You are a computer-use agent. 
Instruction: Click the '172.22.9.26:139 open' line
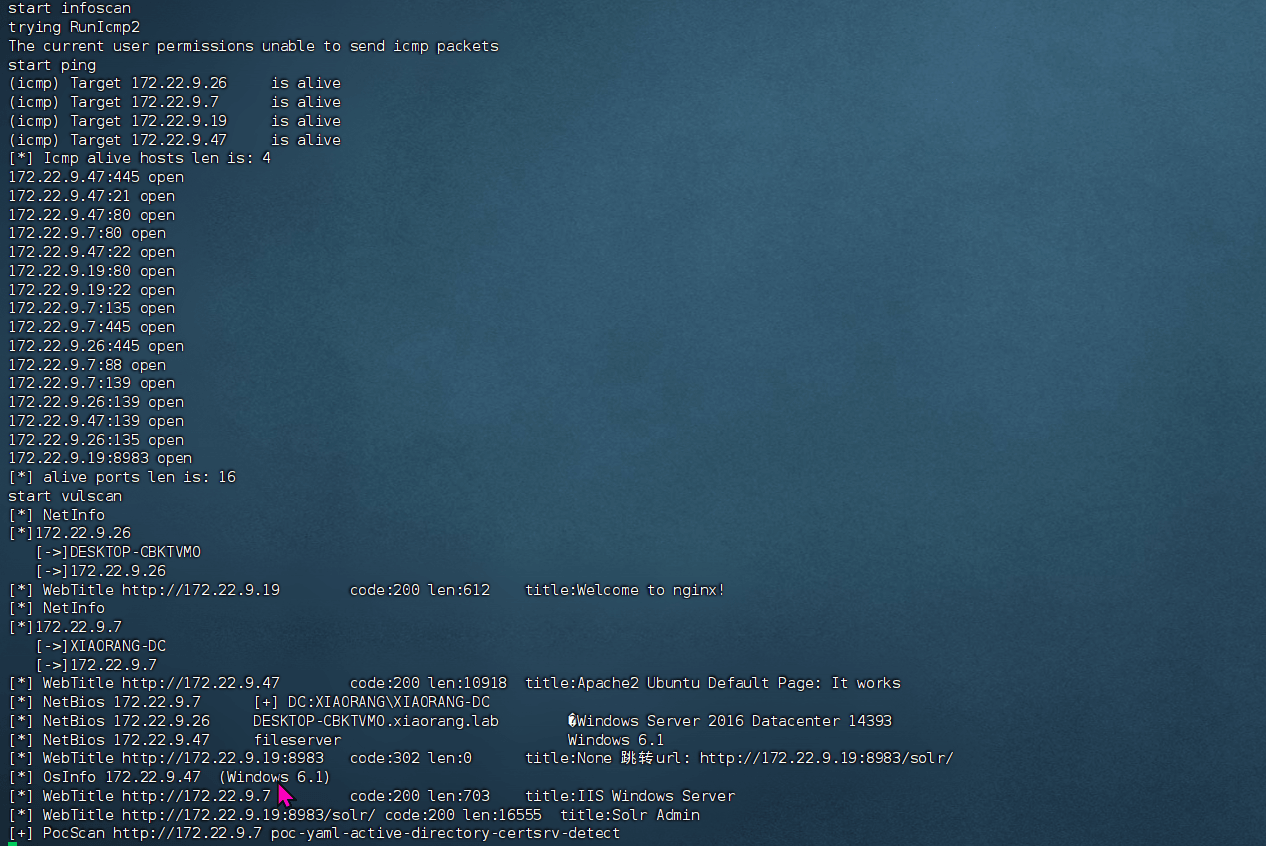pos(96,402)
